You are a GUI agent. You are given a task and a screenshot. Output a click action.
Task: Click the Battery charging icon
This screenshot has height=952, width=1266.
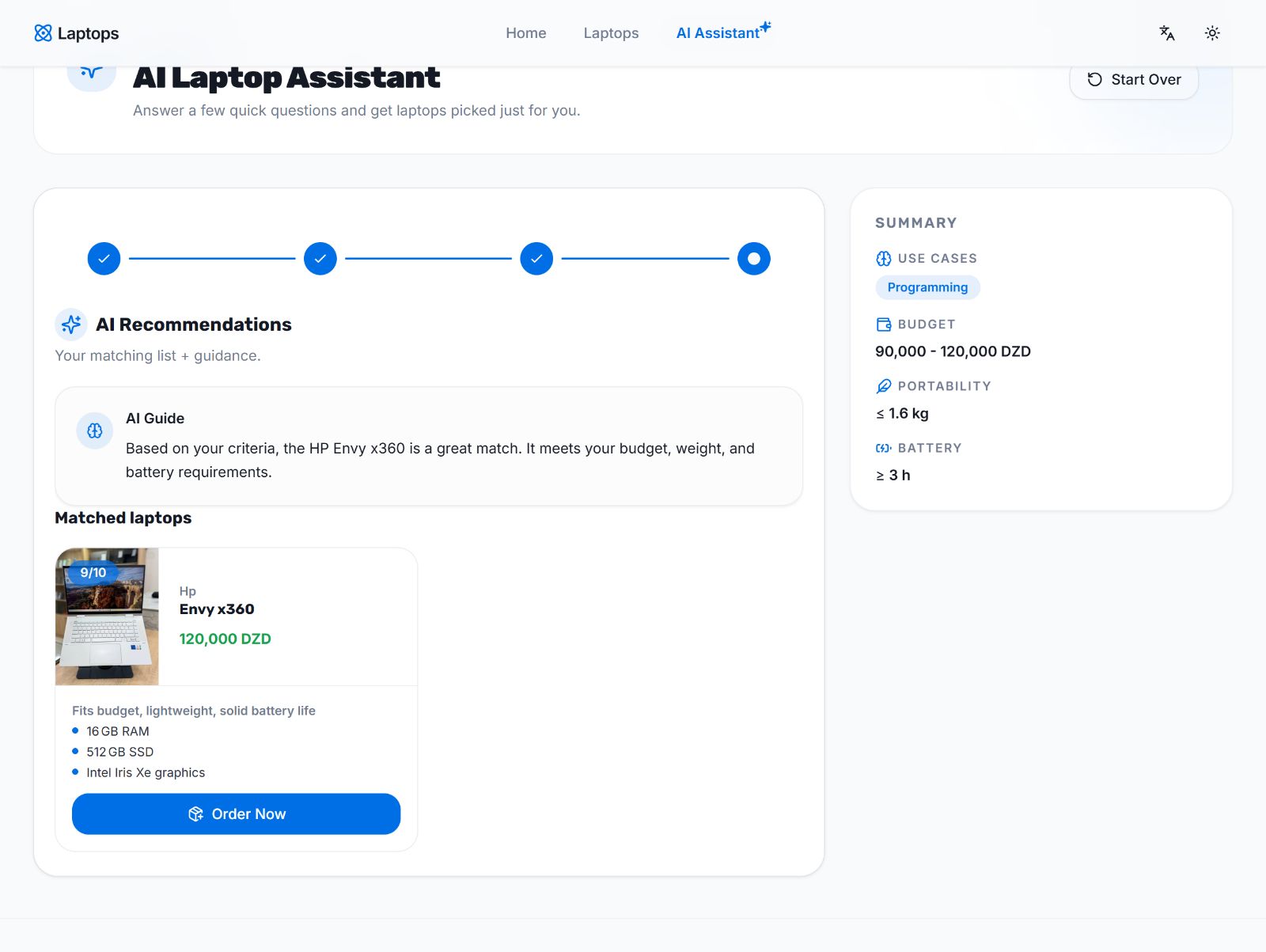[884, 448]
